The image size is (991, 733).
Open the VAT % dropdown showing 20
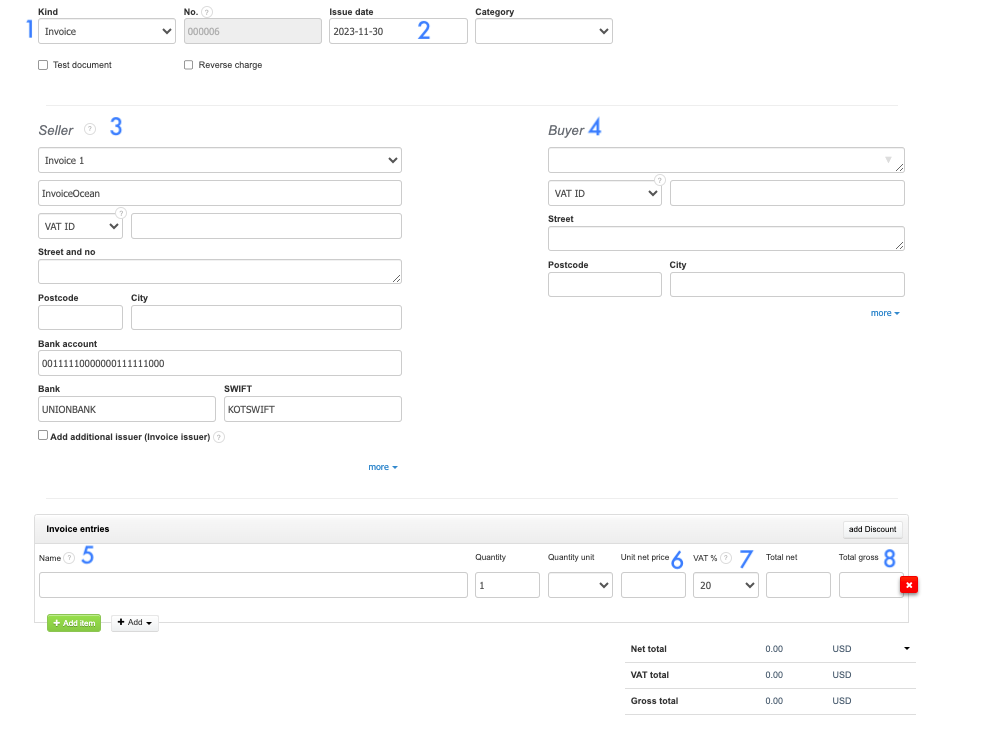tap(725, 585)
